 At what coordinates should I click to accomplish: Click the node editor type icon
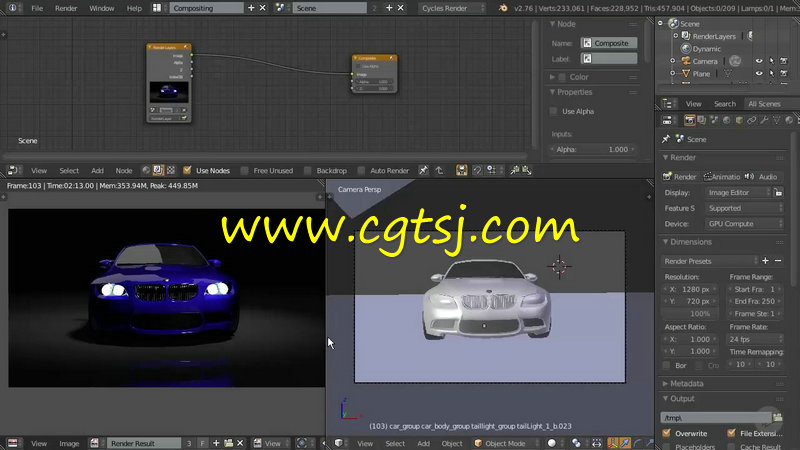point(12,170)
